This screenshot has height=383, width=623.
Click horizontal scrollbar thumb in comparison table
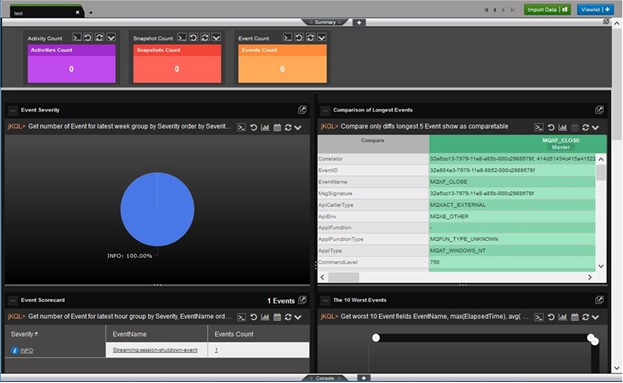[x=344, y=277]
